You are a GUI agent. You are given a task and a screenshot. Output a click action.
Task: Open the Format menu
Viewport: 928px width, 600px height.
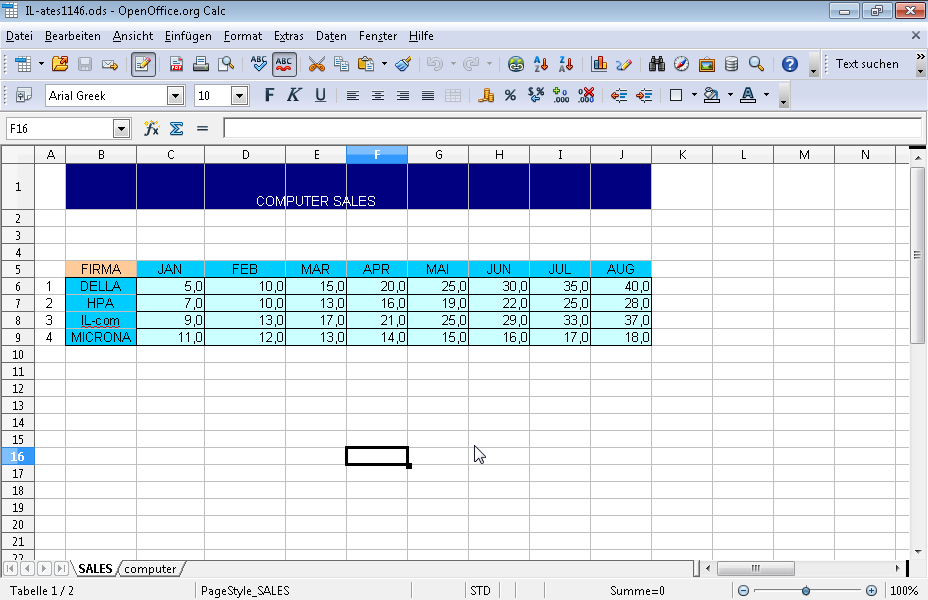click(243, 36)
